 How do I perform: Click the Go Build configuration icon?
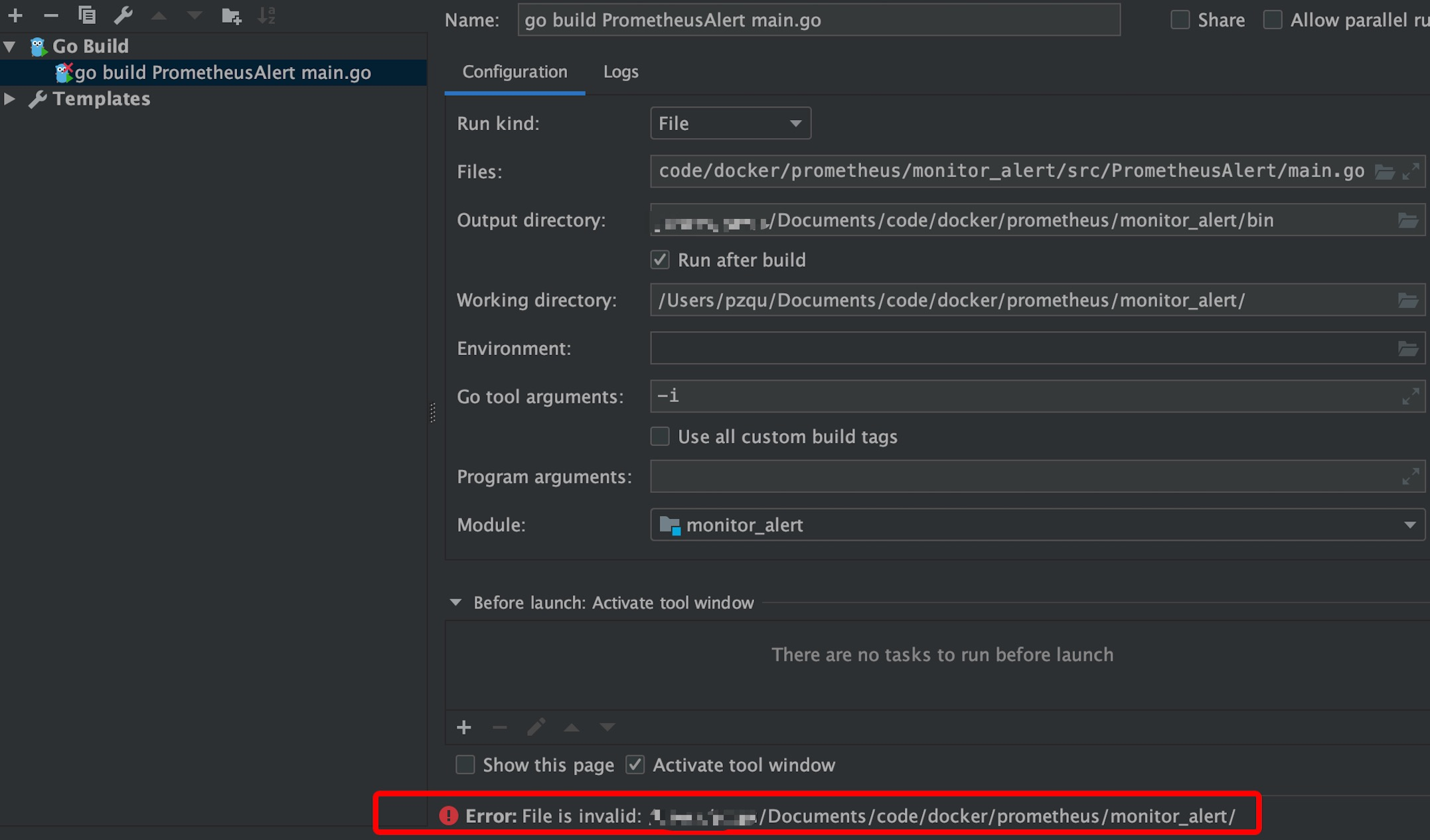pyautogui.click(x=38, y=46)
